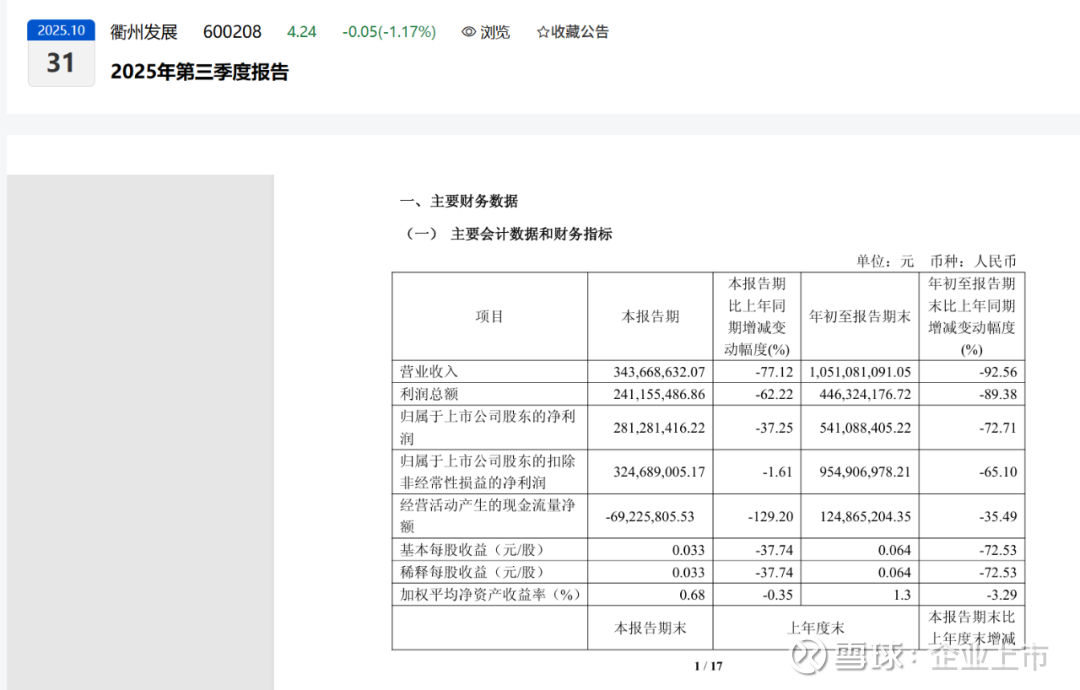
Task: Click the value 954,906,978.21
Action: [x=865, y=472]
